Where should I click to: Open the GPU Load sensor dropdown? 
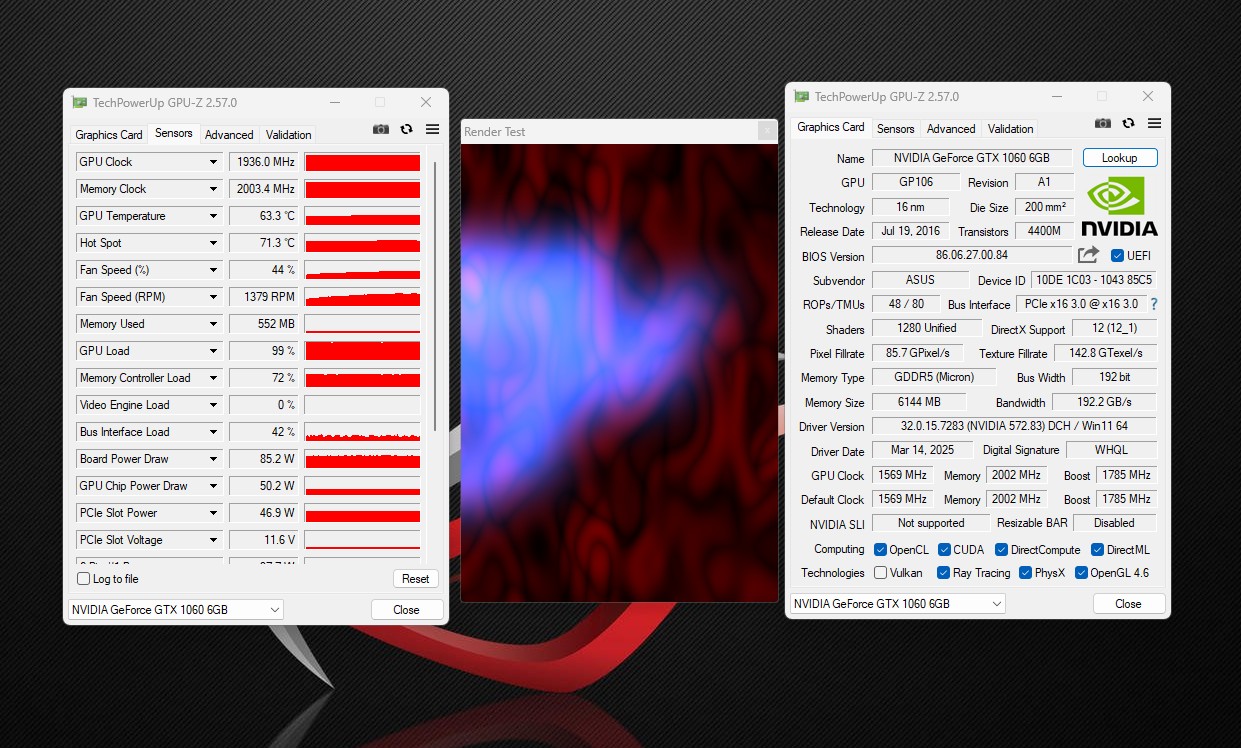click(213, 351)
